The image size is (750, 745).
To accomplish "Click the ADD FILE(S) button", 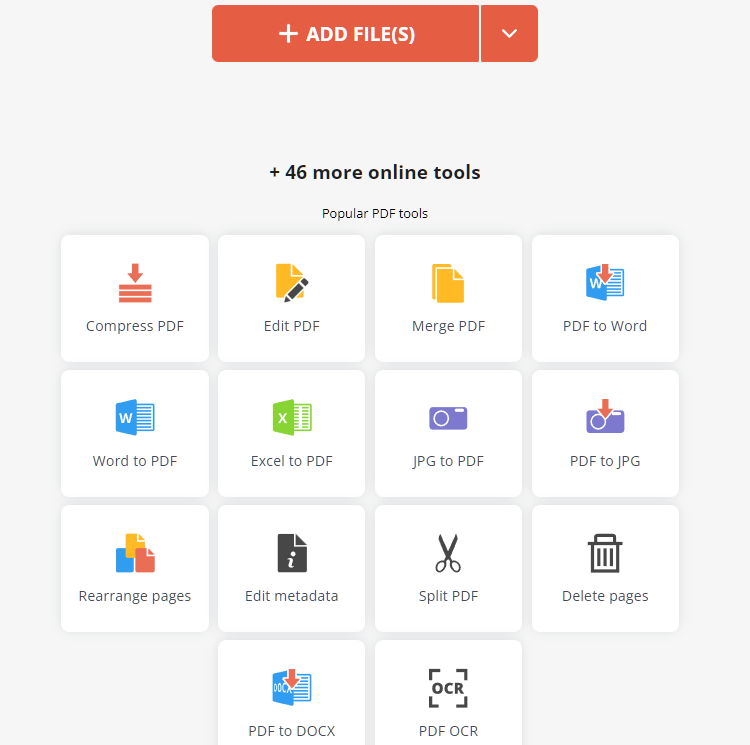I will click(x=345, y=33).
